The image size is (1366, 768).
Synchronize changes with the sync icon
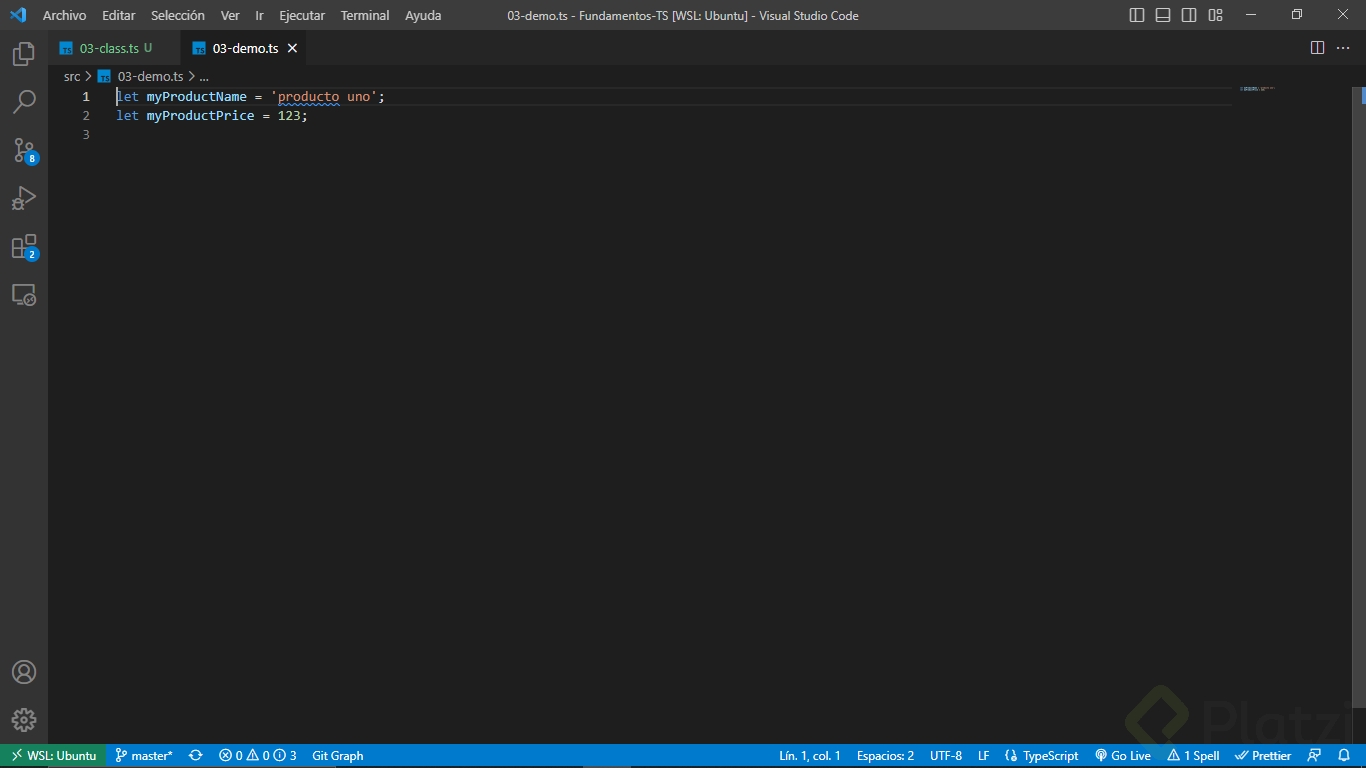tap(196, 756)
